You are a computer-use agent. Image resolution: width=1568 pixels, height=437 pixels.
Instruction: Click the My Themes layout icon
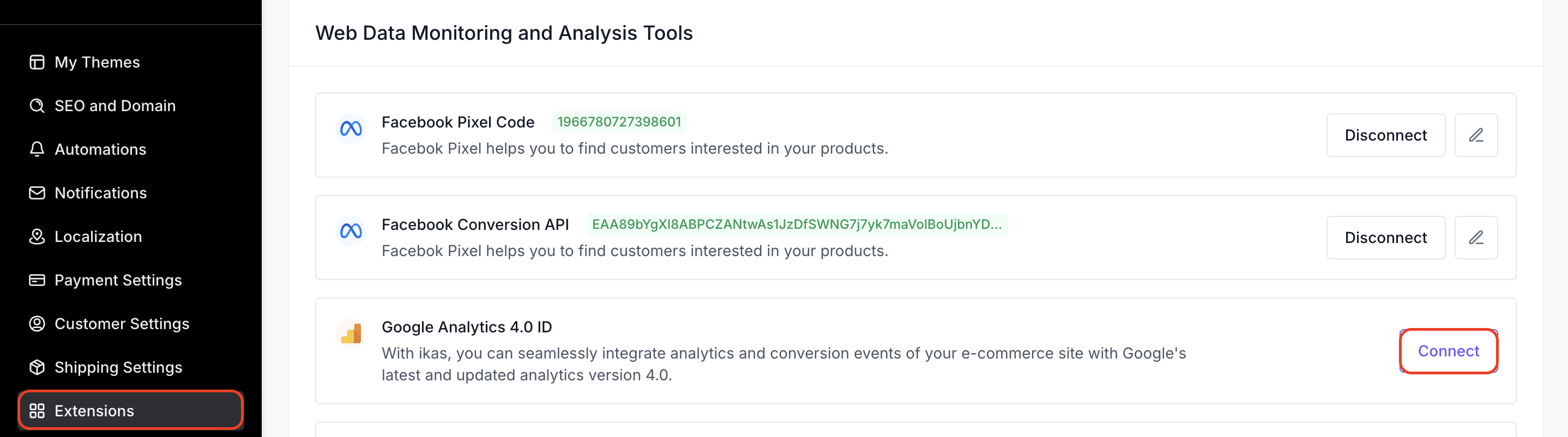click(37, 62)
